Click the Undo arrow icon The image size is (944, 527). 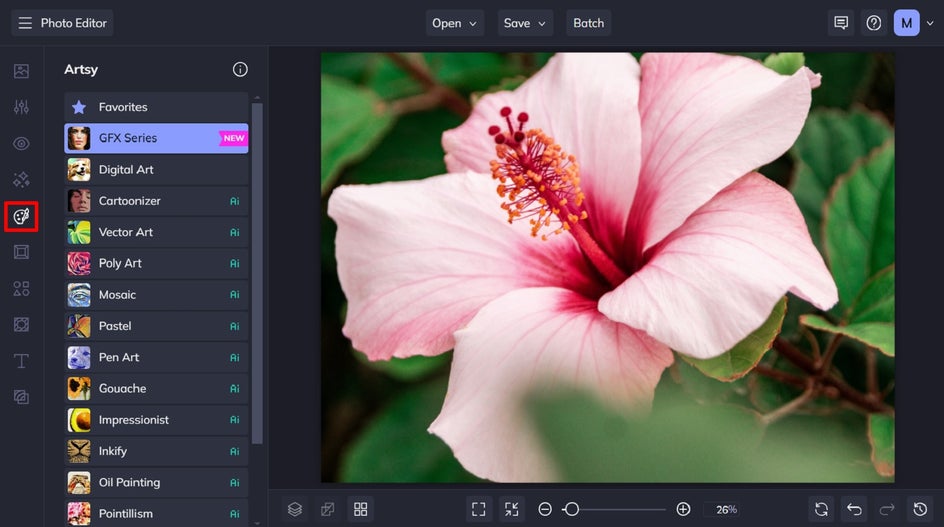853,509
